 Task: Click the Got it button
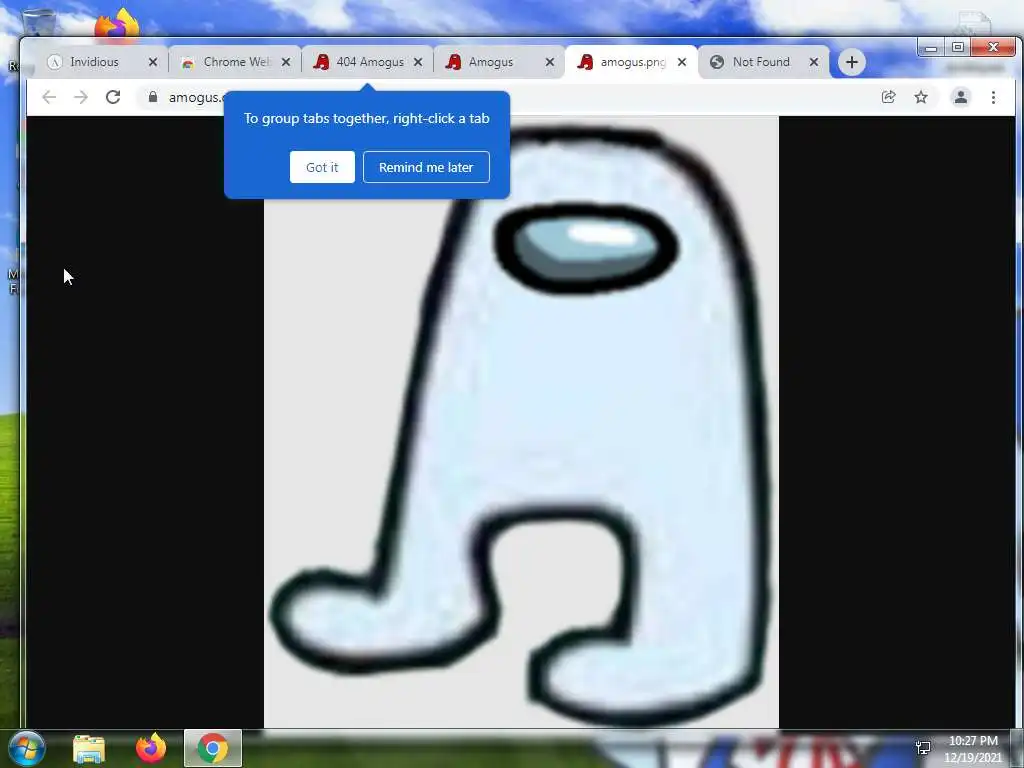(322, 167)
